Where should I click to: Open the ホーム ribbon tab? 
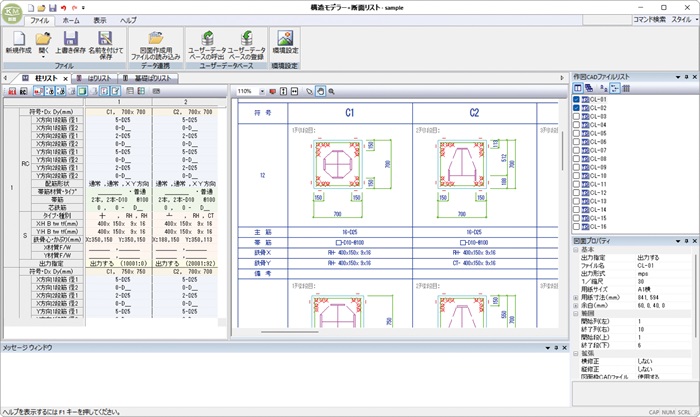click(x=71, y=20)
